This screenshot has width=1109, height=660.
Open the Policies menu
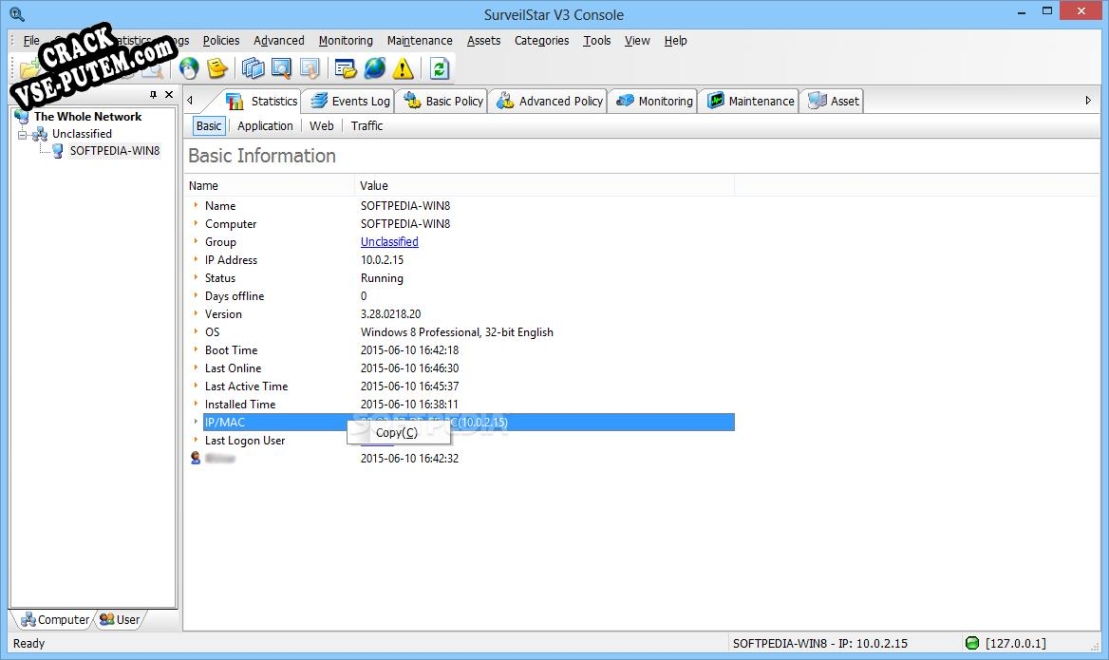click(221, 40)
